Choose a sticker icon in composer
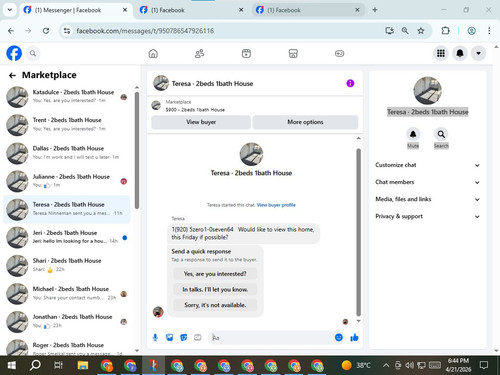The image size is (500, 375). coord(184,338)
